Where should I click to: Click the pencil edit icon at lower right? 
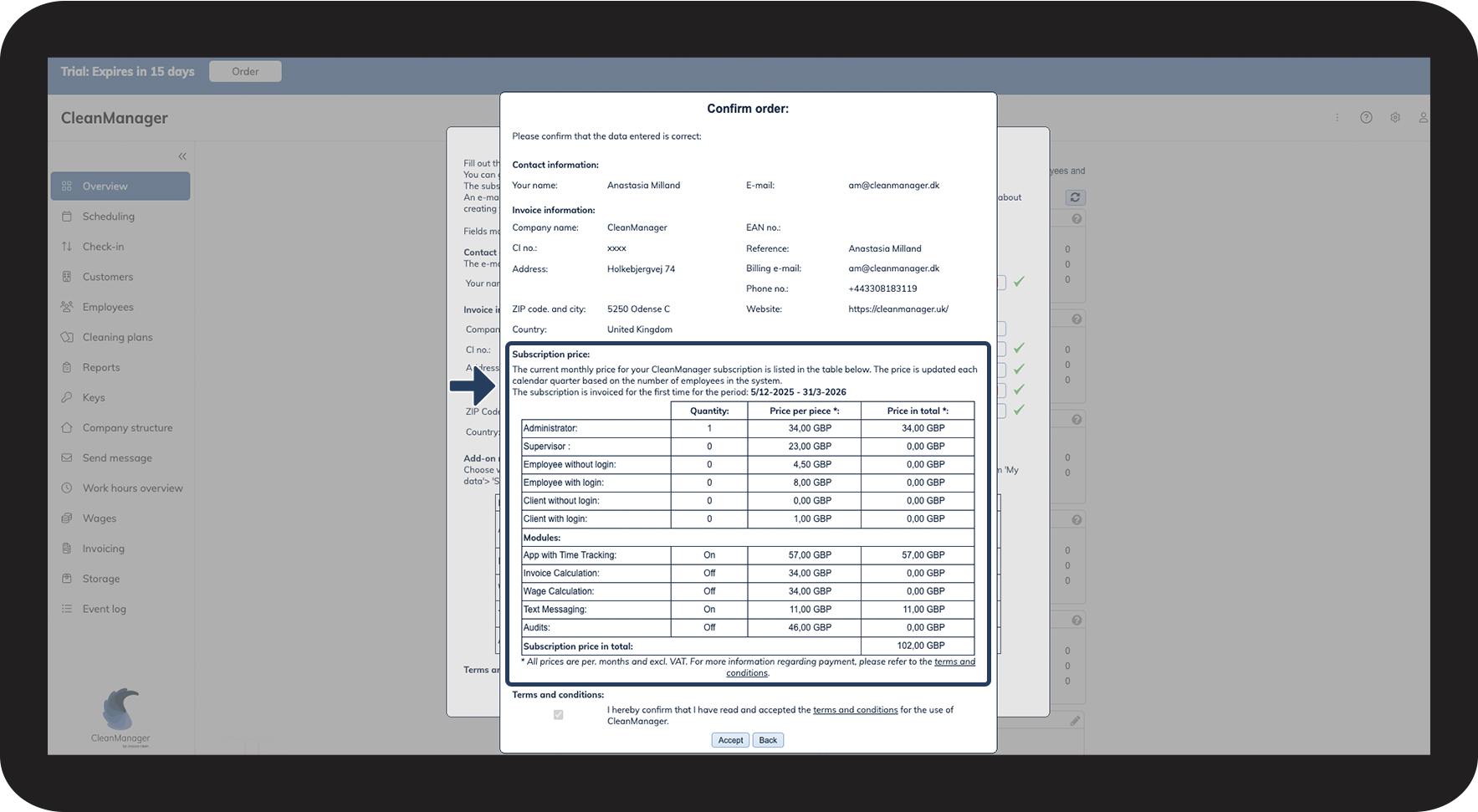(x=1075, y=720)
